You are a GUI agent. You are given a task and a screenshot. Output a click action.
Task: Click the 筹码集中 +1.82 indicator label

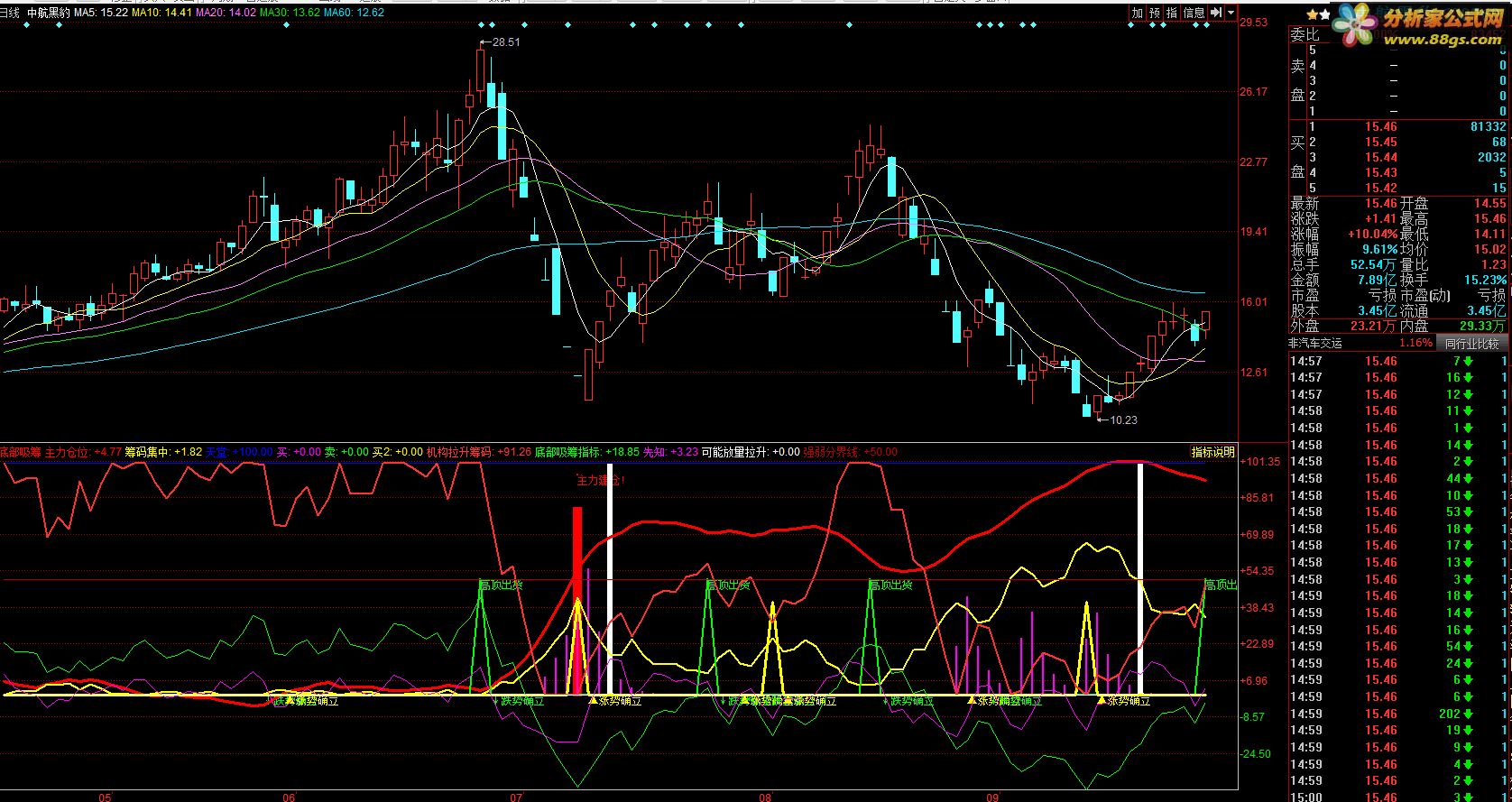click(x=163, y=452)
